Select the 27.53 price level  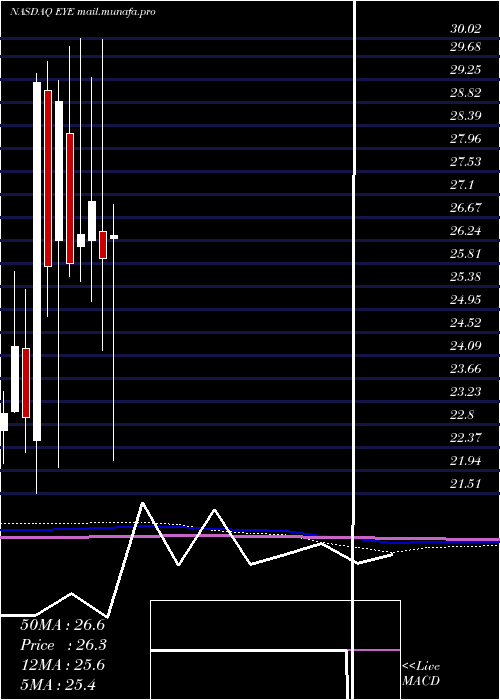pos(466,161)
